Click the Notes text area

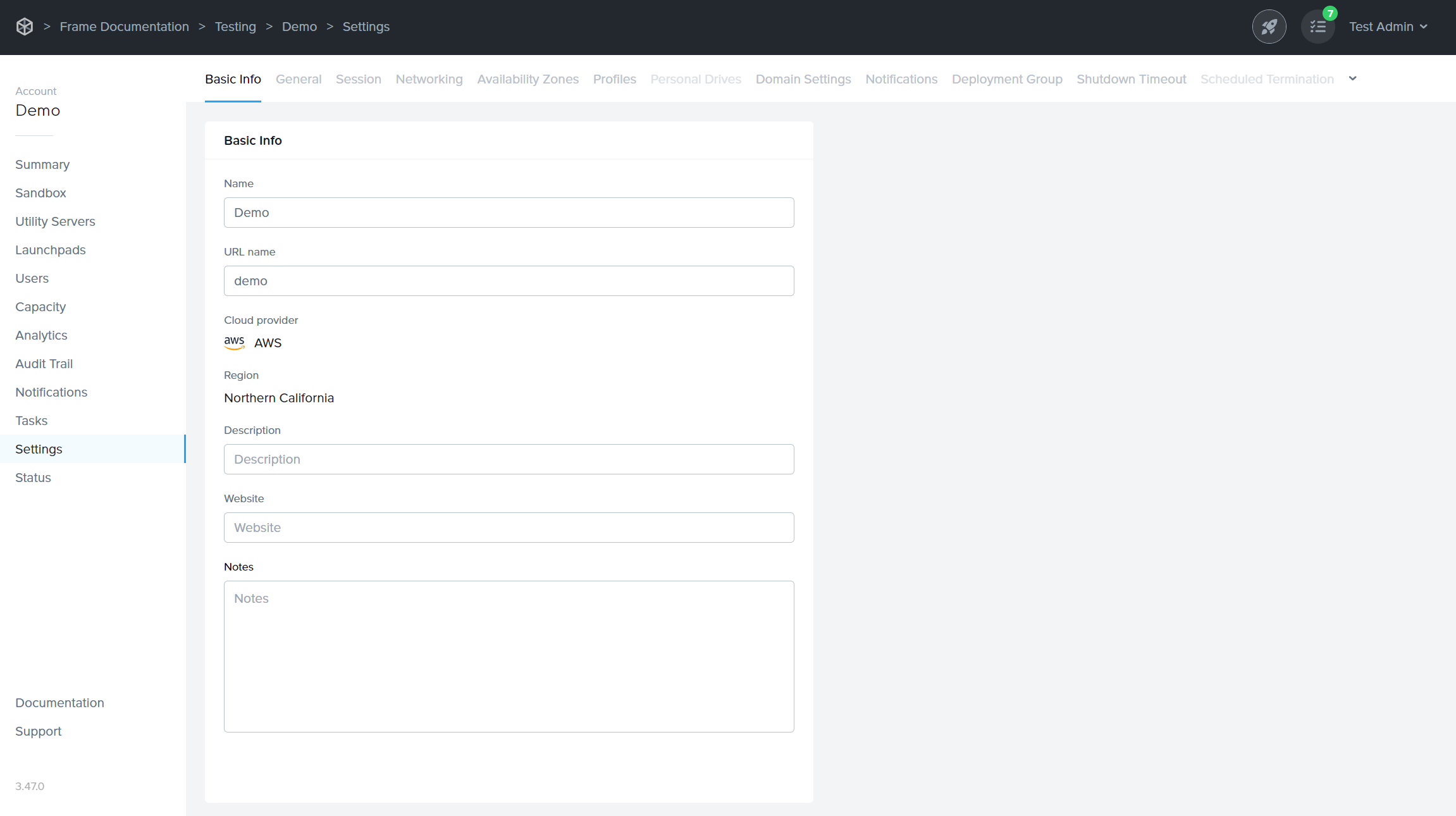509,657
